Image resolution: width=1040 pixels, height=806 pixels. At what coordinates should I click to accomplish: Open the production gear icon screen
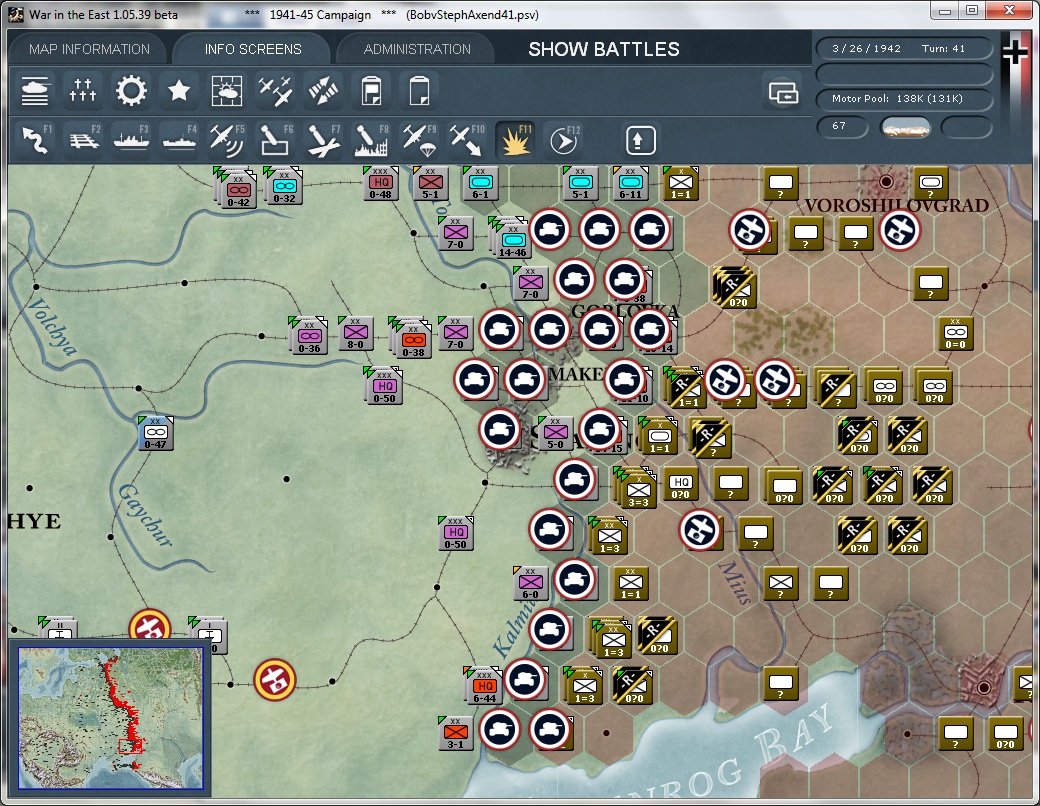point(131,91)
